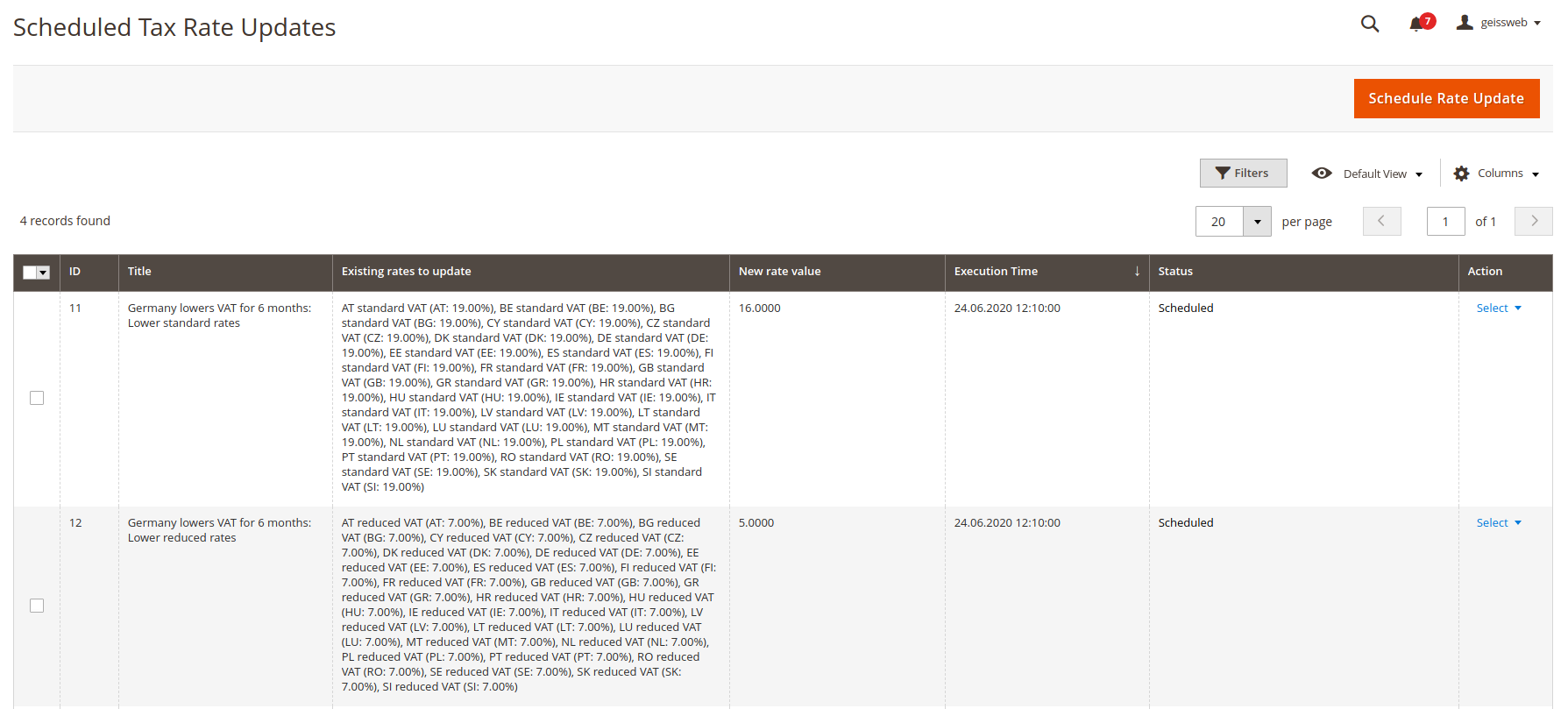Sort by Execution Time column header
The width and height of the screenshot is (1568, 709).
tap(1047, 272)
